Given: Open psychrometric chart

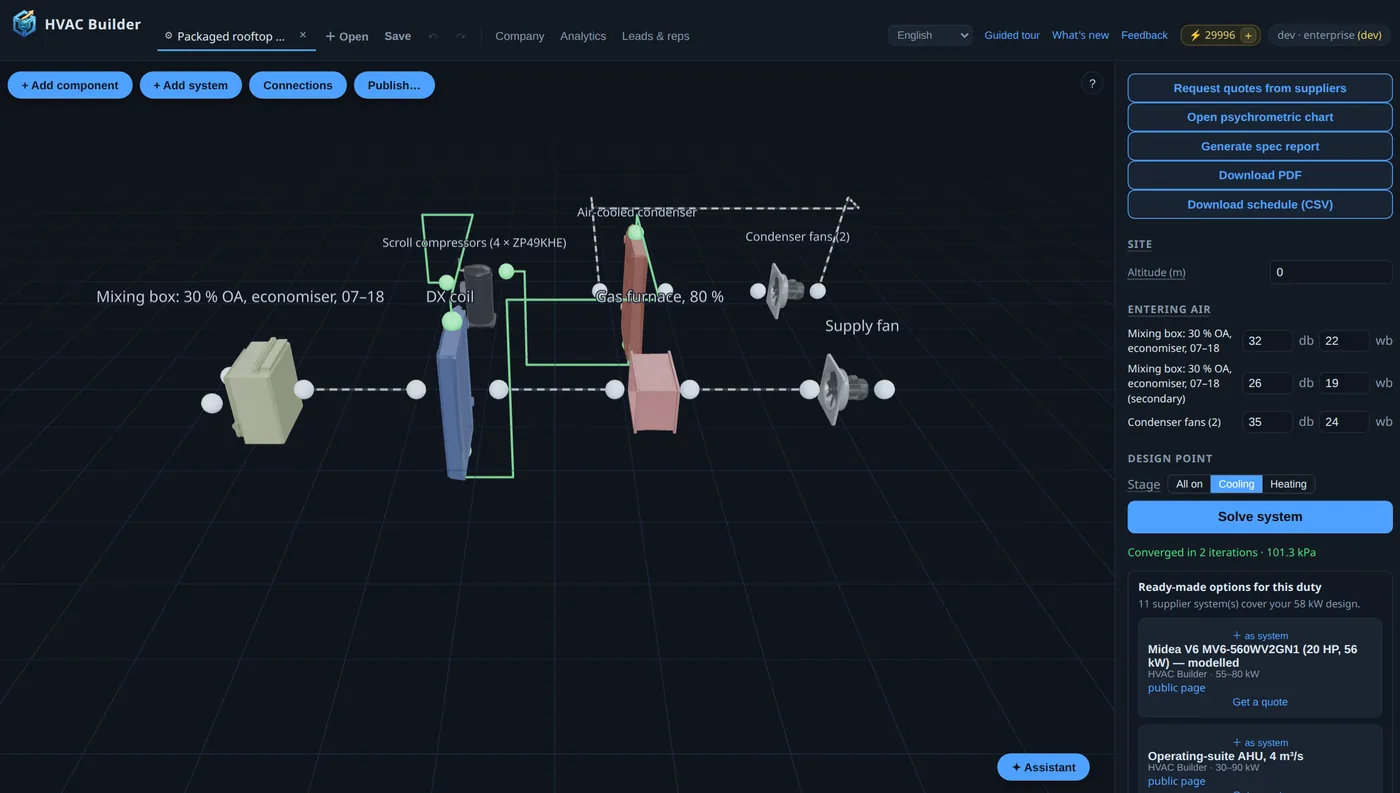Looking at the screenshot, I should pyautogui.click(x=1260, y=117).
